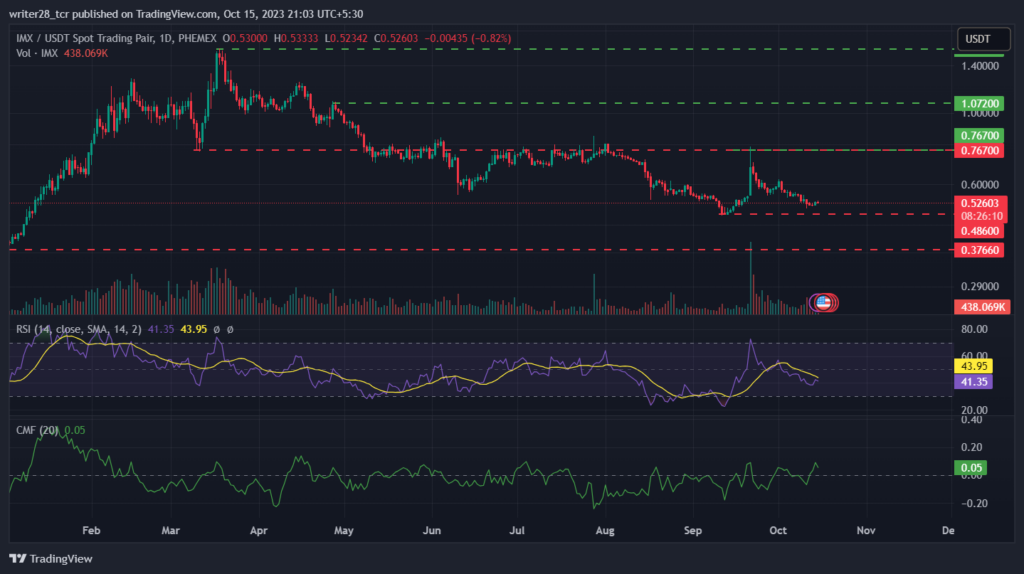Select the 0.37660 support price label
The height and width of the screenshot is (574, 1024).
coord(979,249)
